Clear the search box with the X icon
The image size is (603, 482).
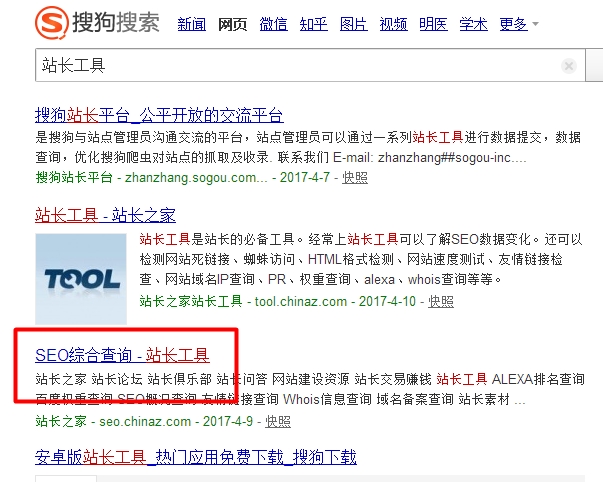tap(569, 66)
